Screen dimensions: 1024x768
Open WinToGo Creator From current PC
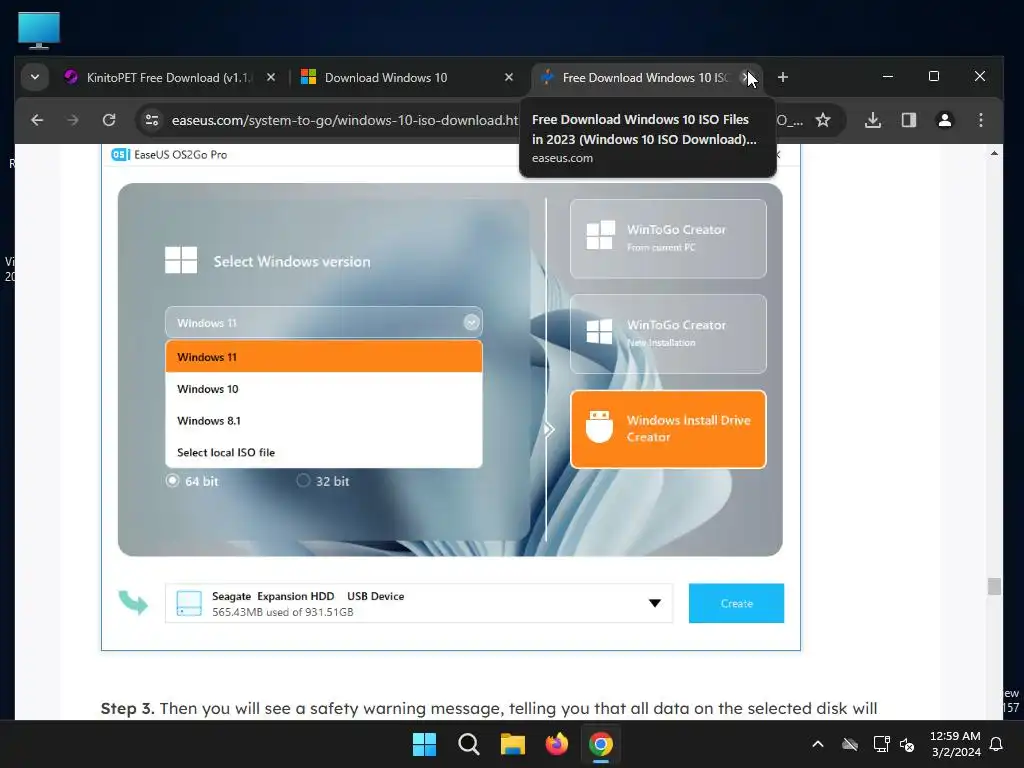coord(668,238)
